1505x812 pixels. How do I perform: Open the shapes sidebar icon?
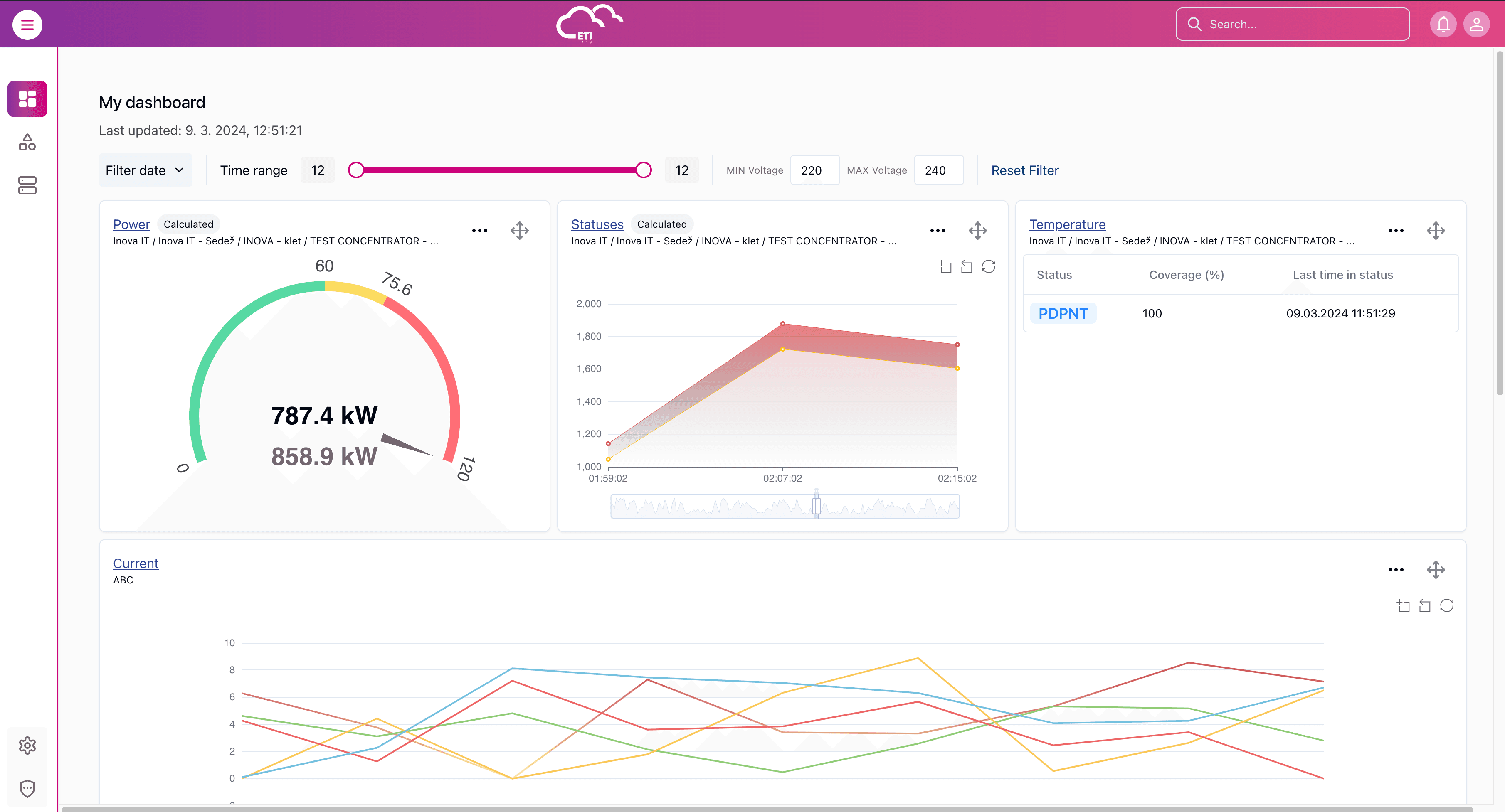tap(27, 142)
